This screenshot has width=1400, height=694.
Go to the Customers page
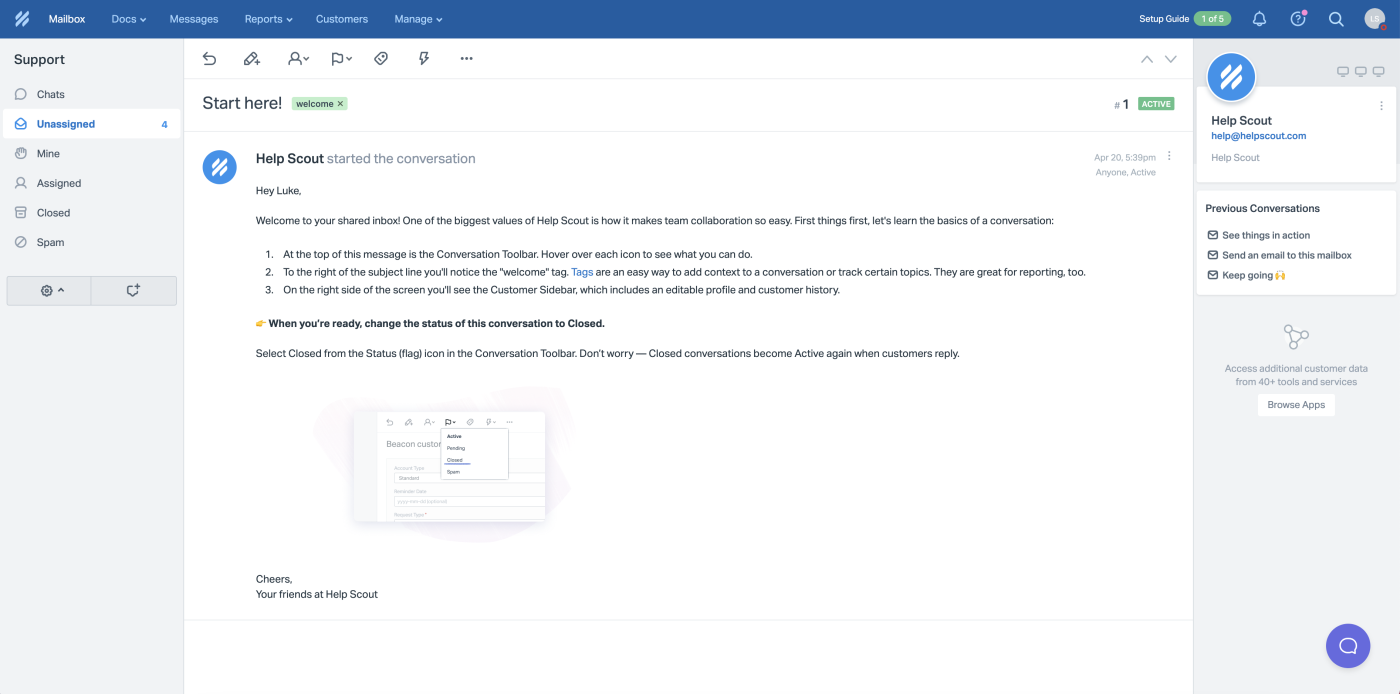click(x=342, y=19)
